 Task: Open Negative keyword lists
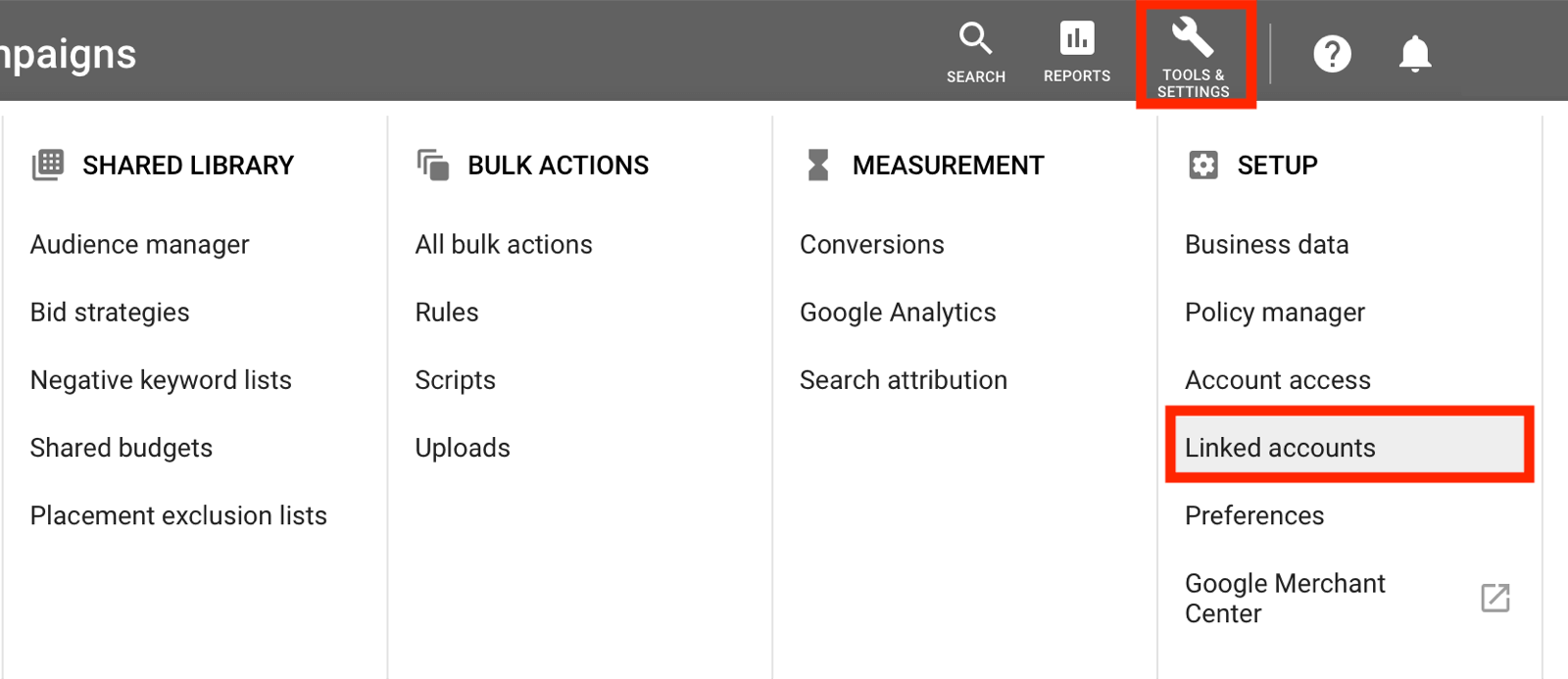pyautogui.click(x=161, y=380)
